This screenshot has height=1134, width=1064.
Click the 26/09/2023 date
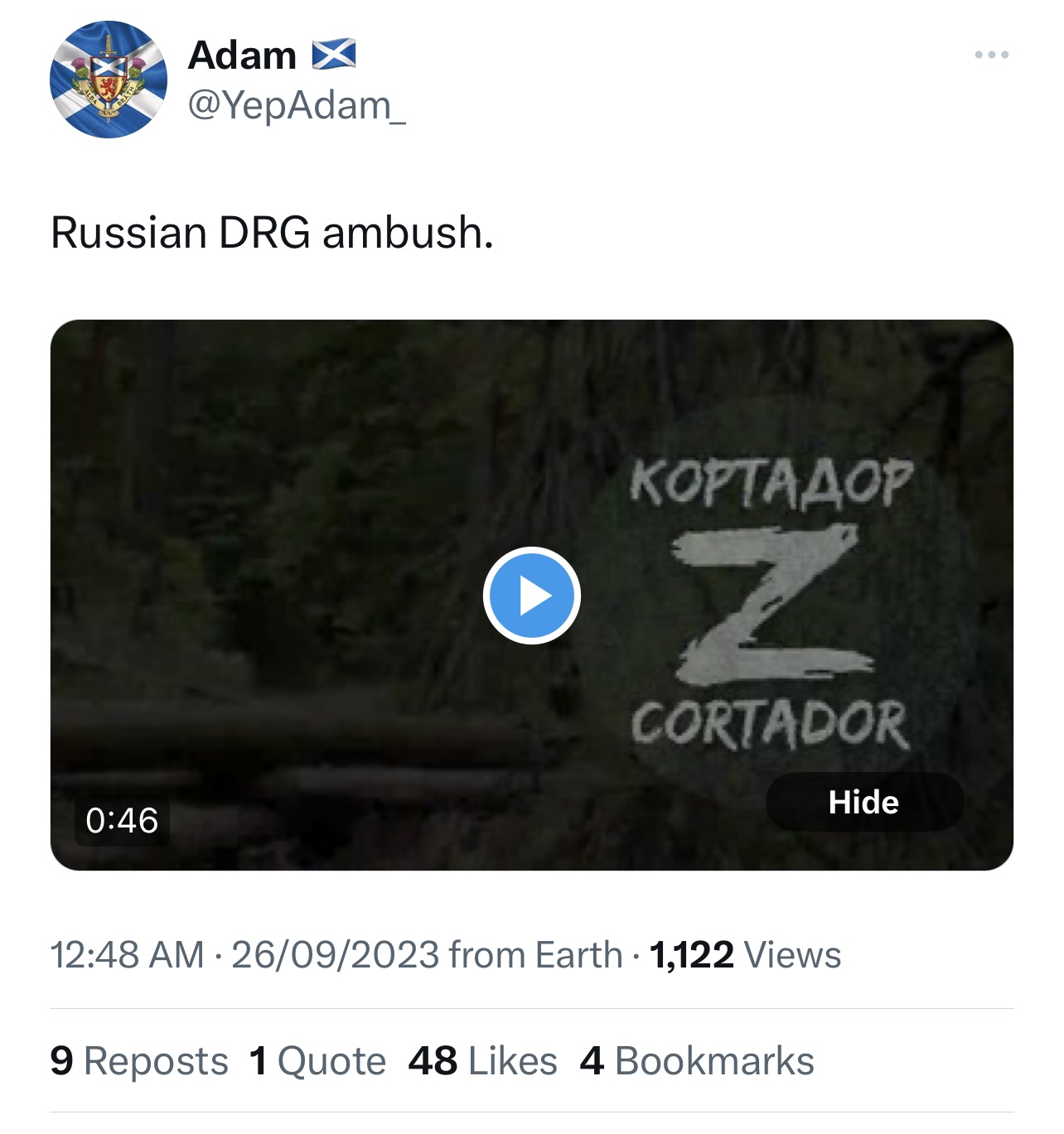pos(335,954)
